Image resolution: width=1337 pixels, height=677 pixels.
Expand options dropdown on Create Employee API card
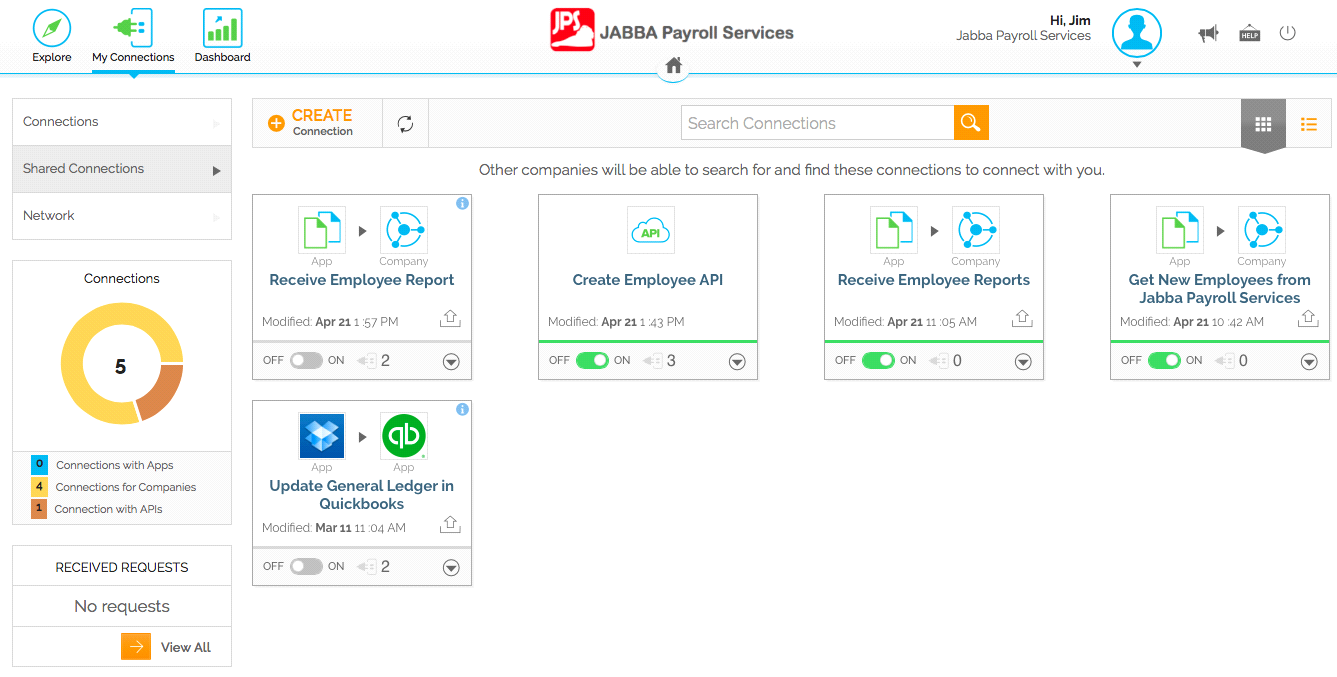pyautogui.click(x=737, y=362)
